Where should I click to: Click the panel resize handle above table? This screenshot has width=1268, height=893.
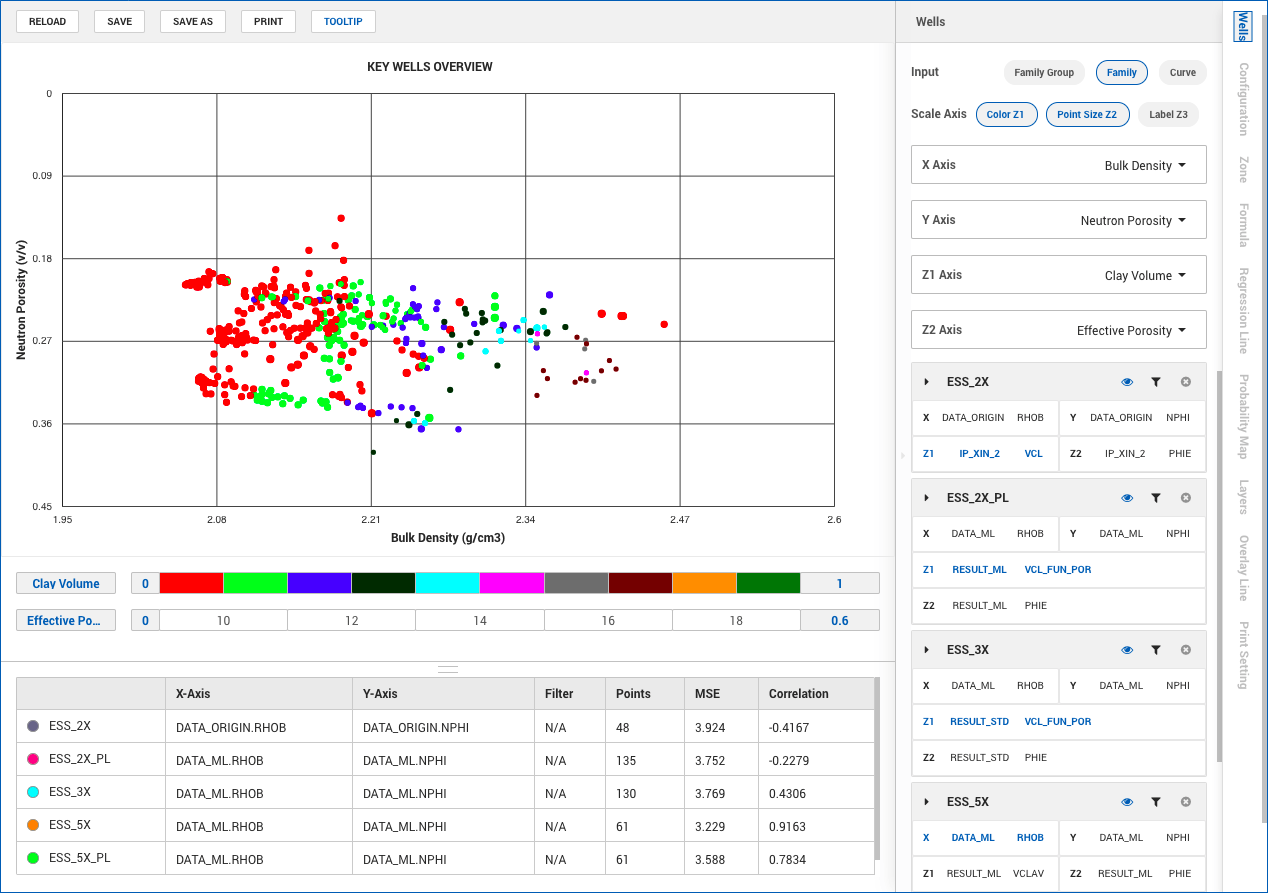[448, 669]
